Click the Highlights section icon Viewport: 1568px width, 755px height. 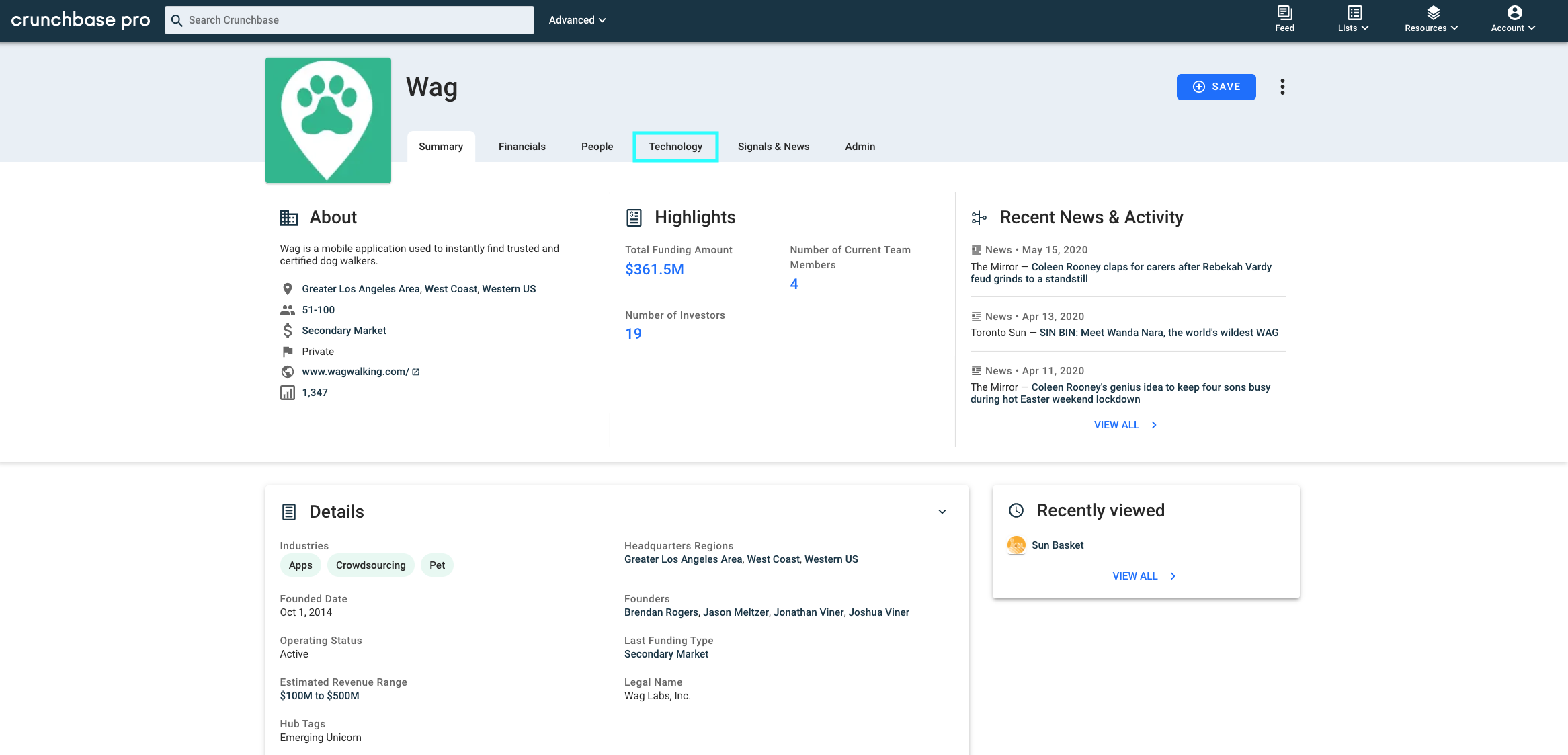[634, 218]
